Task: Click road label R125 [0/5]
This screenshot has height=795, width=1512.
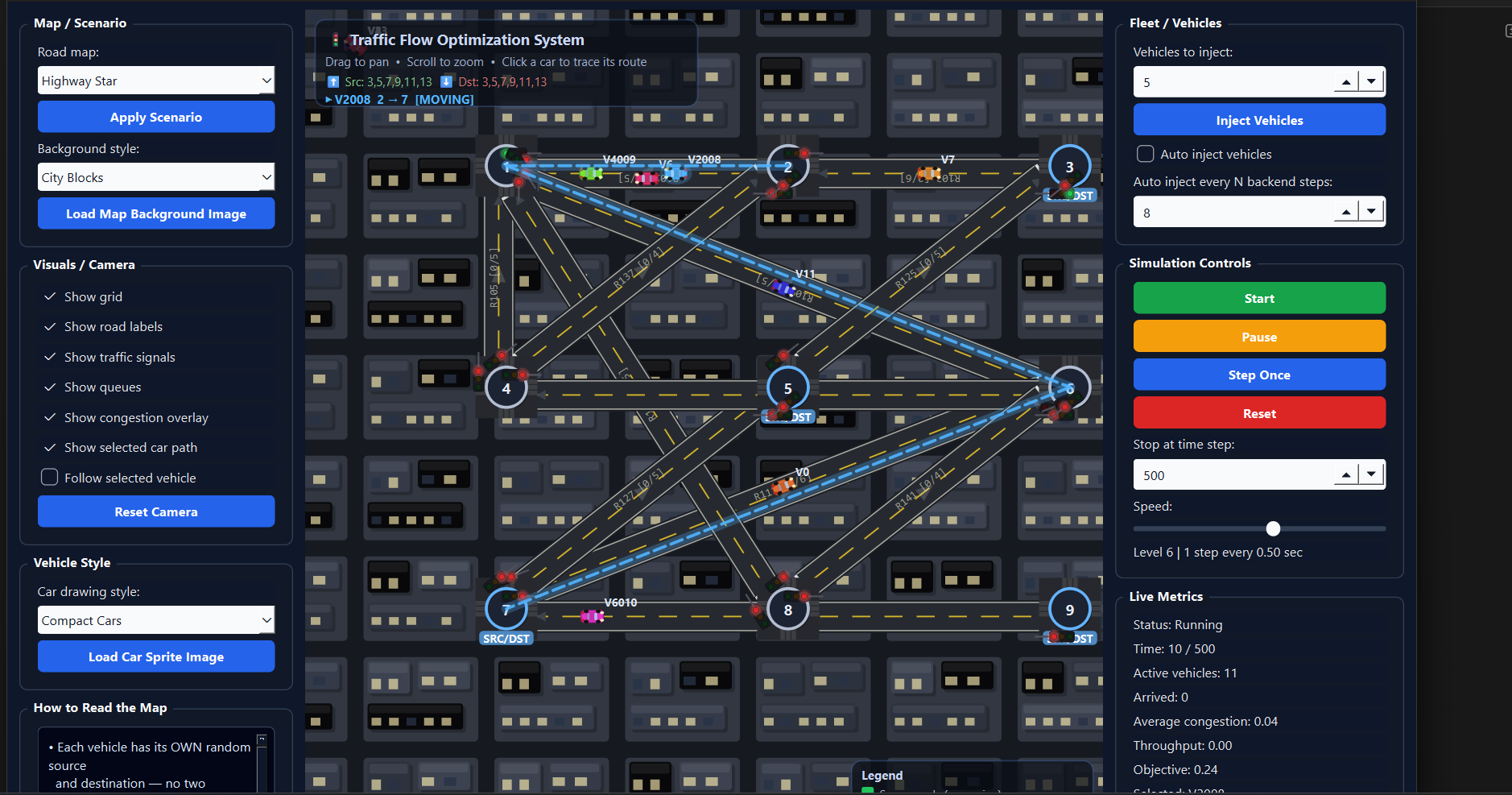Action: pyautogui.click(x=920, y=267)
